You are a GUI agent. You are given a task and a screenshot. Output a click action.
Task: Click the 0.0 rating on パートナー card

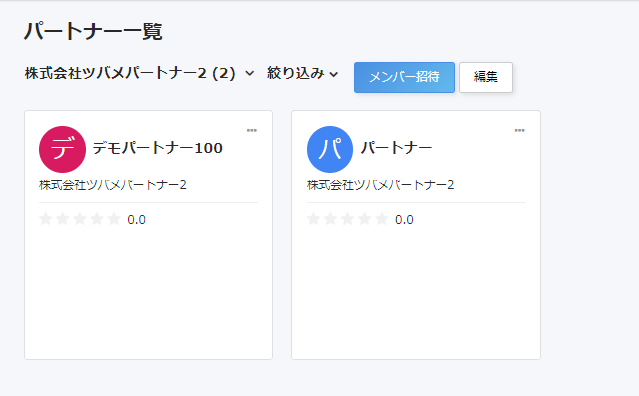point(404,220)
